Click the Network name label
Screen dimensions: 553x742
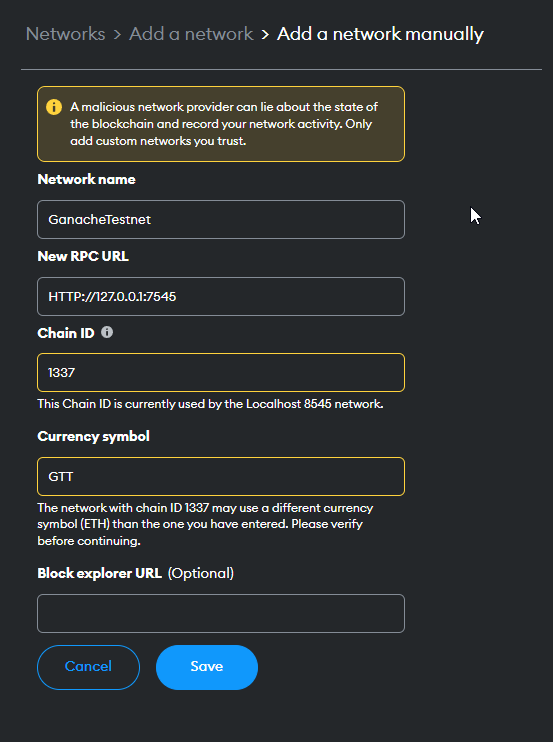tap(87, 179)
